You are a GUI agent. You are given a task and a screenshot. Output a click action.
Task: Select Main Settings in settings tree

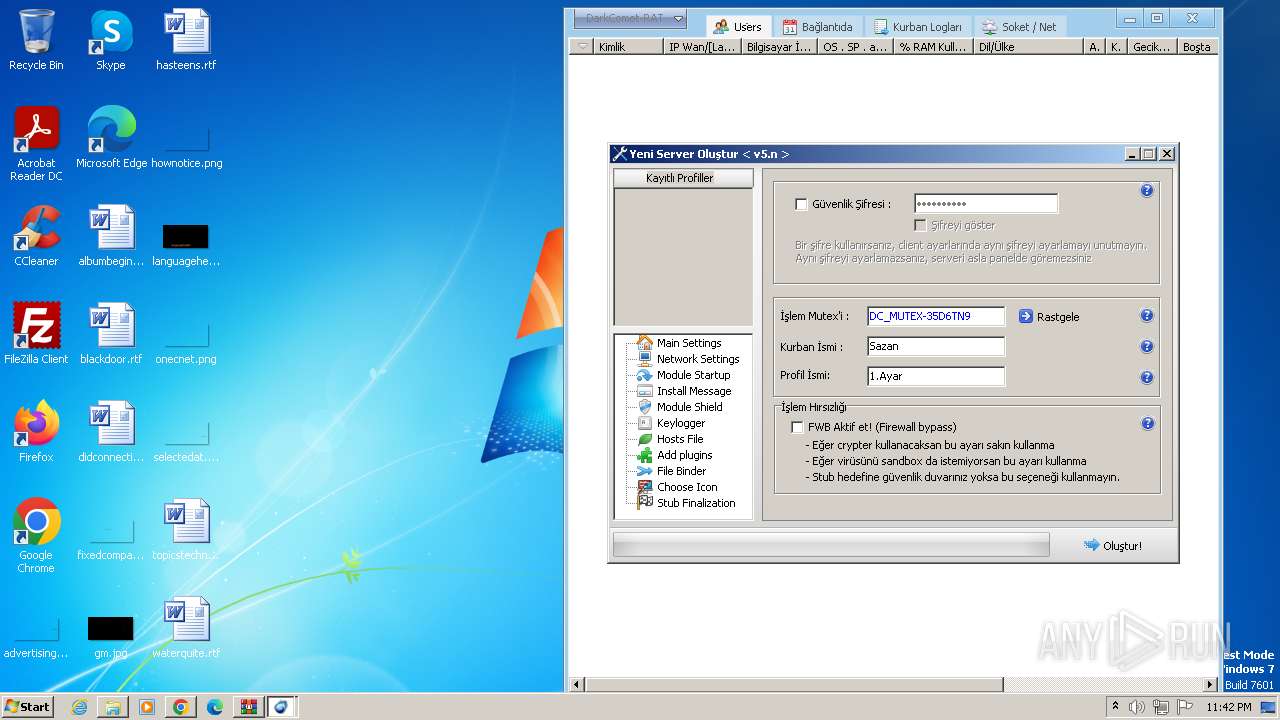688,343
